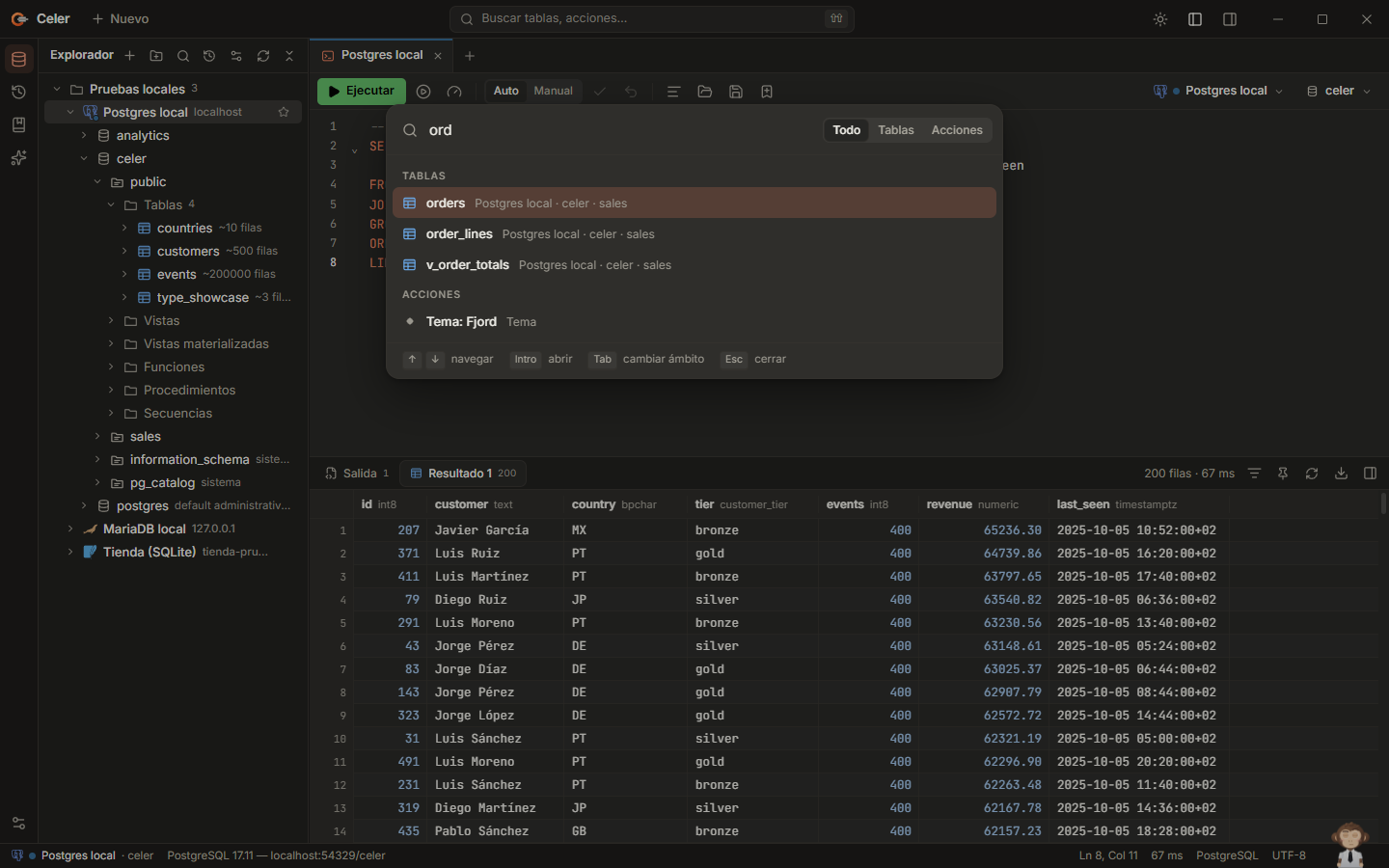Run the query with Ejecutar button
This screenshot has width=1389, height=868.
[362, 91]
